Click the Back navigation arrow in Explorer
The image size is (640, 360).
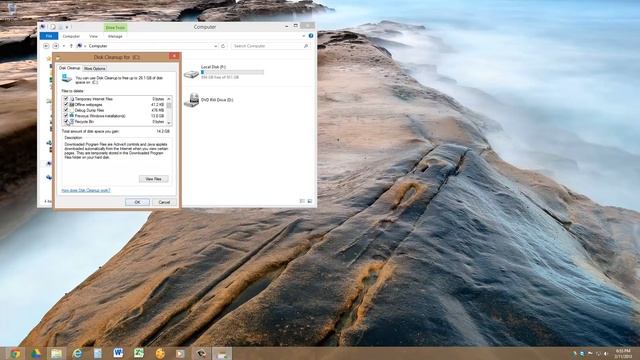tap(46, 46)
